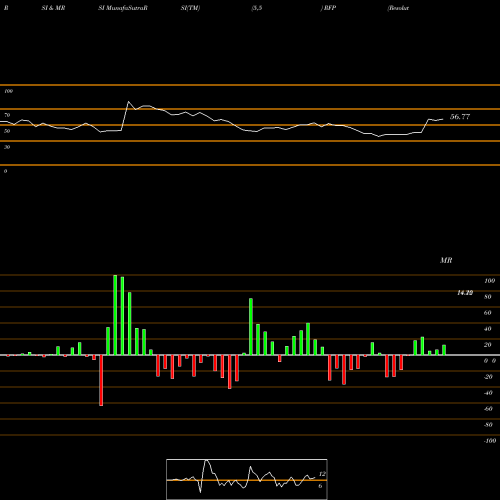
Task: Click the MR scale label -20
Action: [488, 377]
